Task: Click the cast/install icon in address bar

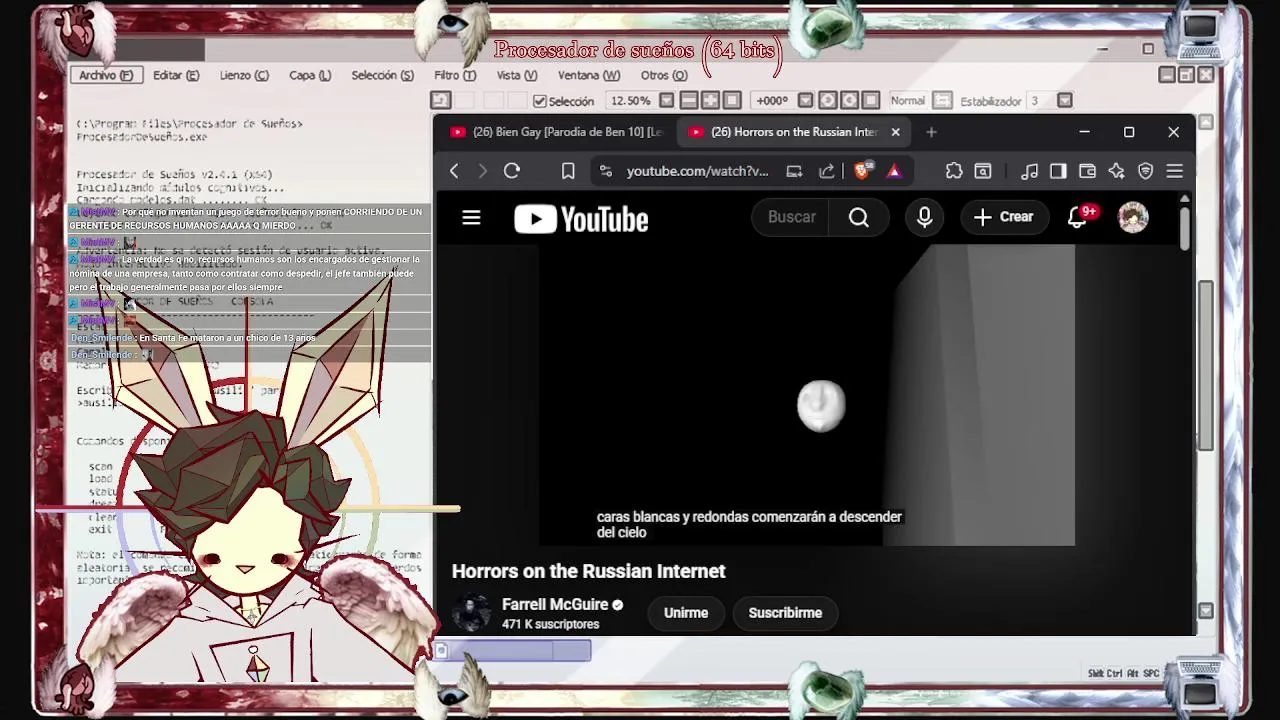Action: pos(794,171)
